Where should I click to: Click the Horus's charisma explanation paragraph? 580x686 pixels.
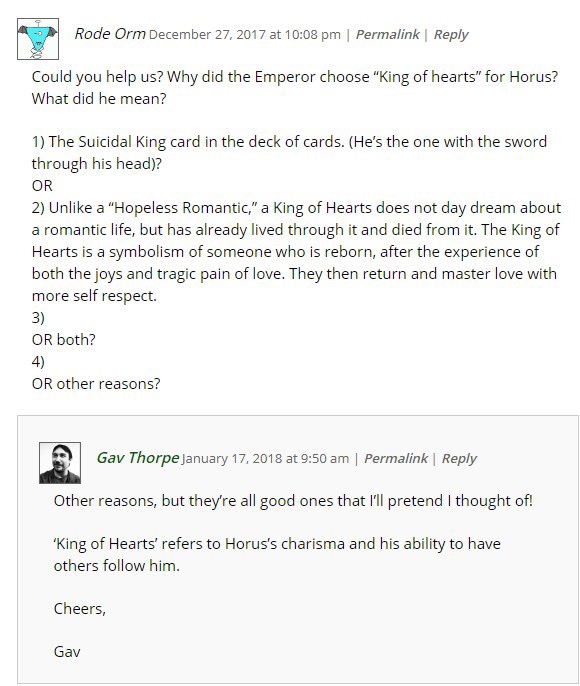(277, 554)
